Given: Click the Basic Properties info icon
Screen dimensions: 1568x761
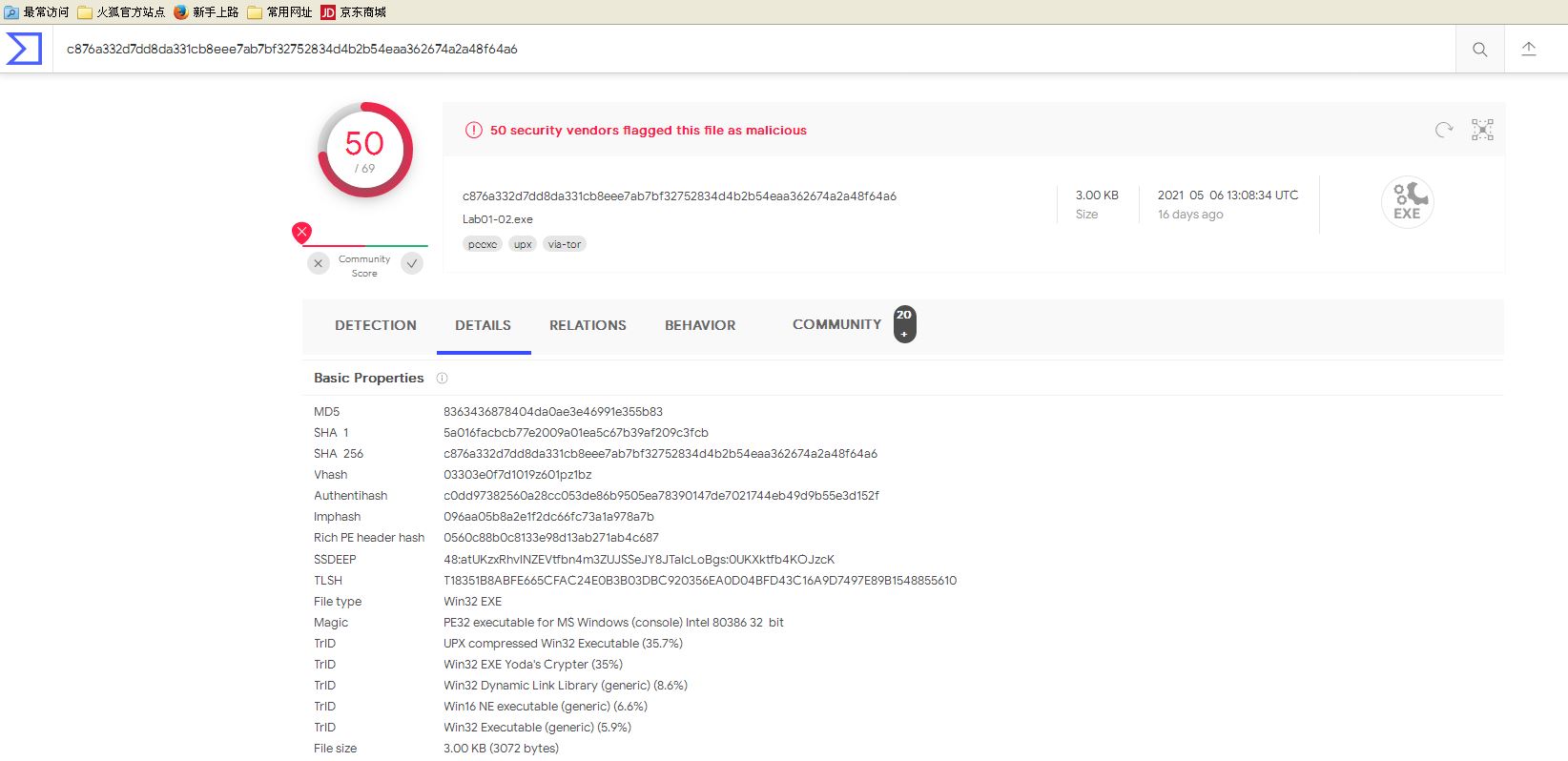Looking at the screenshot, I should (x=442, y=379).
